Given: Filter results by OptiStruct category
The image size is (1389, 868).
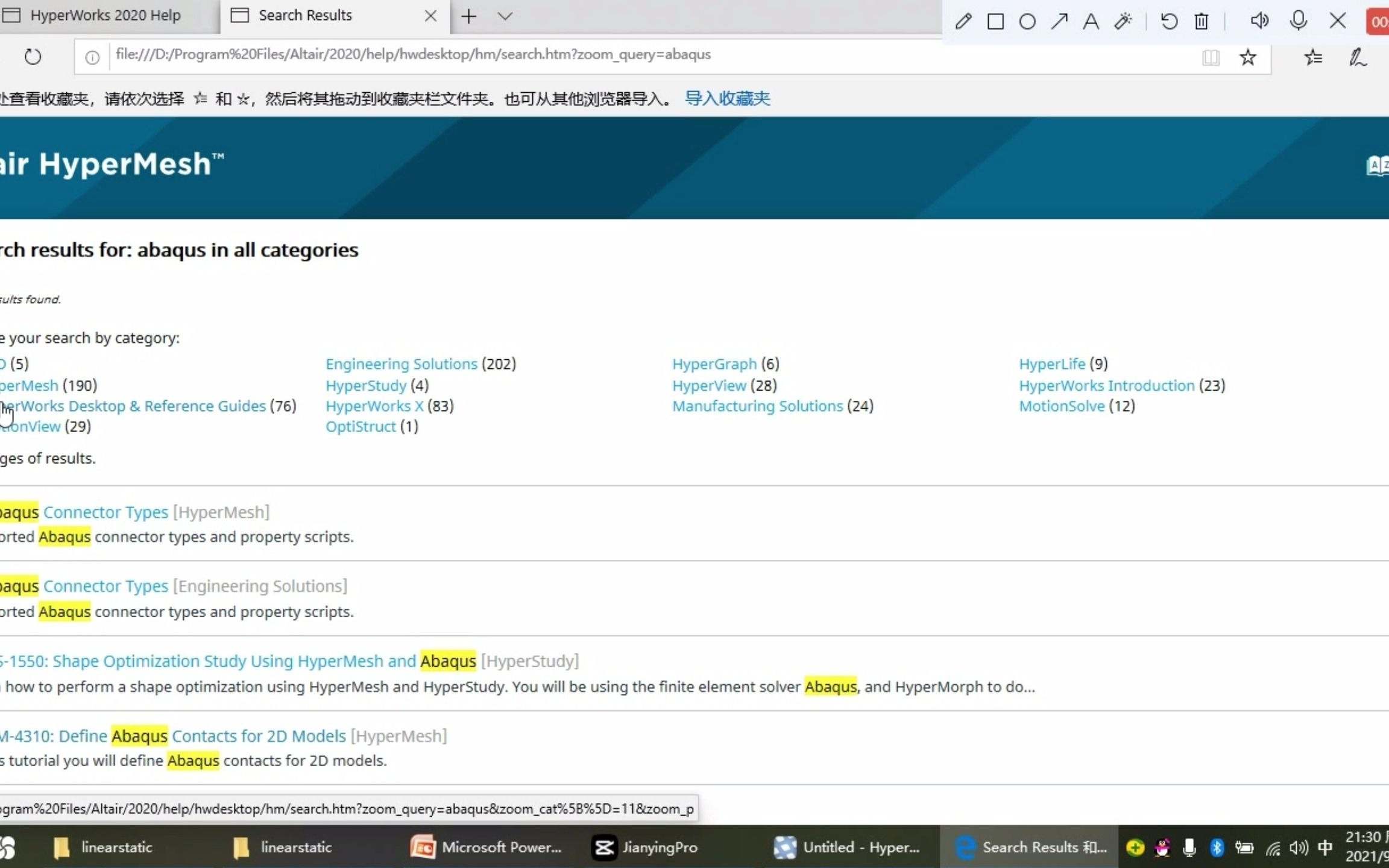Looking at the screenshot, I should [x=361, y=426].
